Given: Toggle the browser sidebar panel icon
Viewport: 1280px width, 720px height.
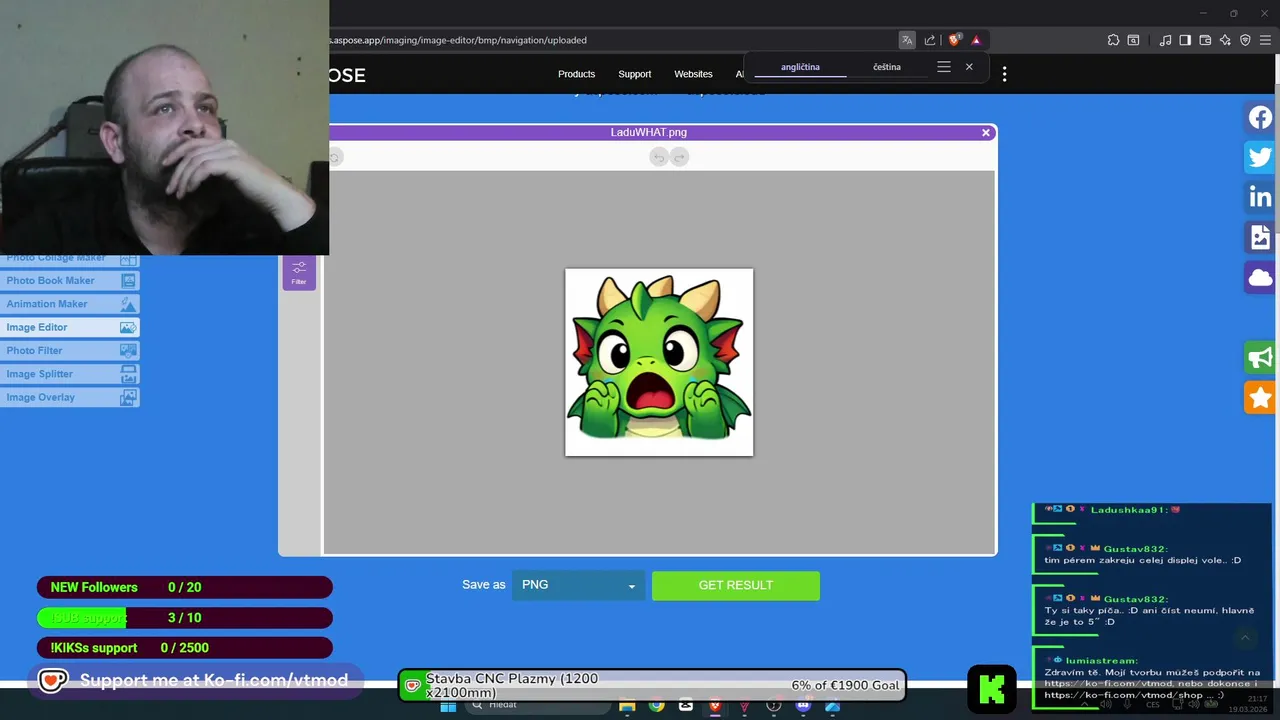Looking at the screenshot, I should pyautogui.click(x=1185, y=40).
